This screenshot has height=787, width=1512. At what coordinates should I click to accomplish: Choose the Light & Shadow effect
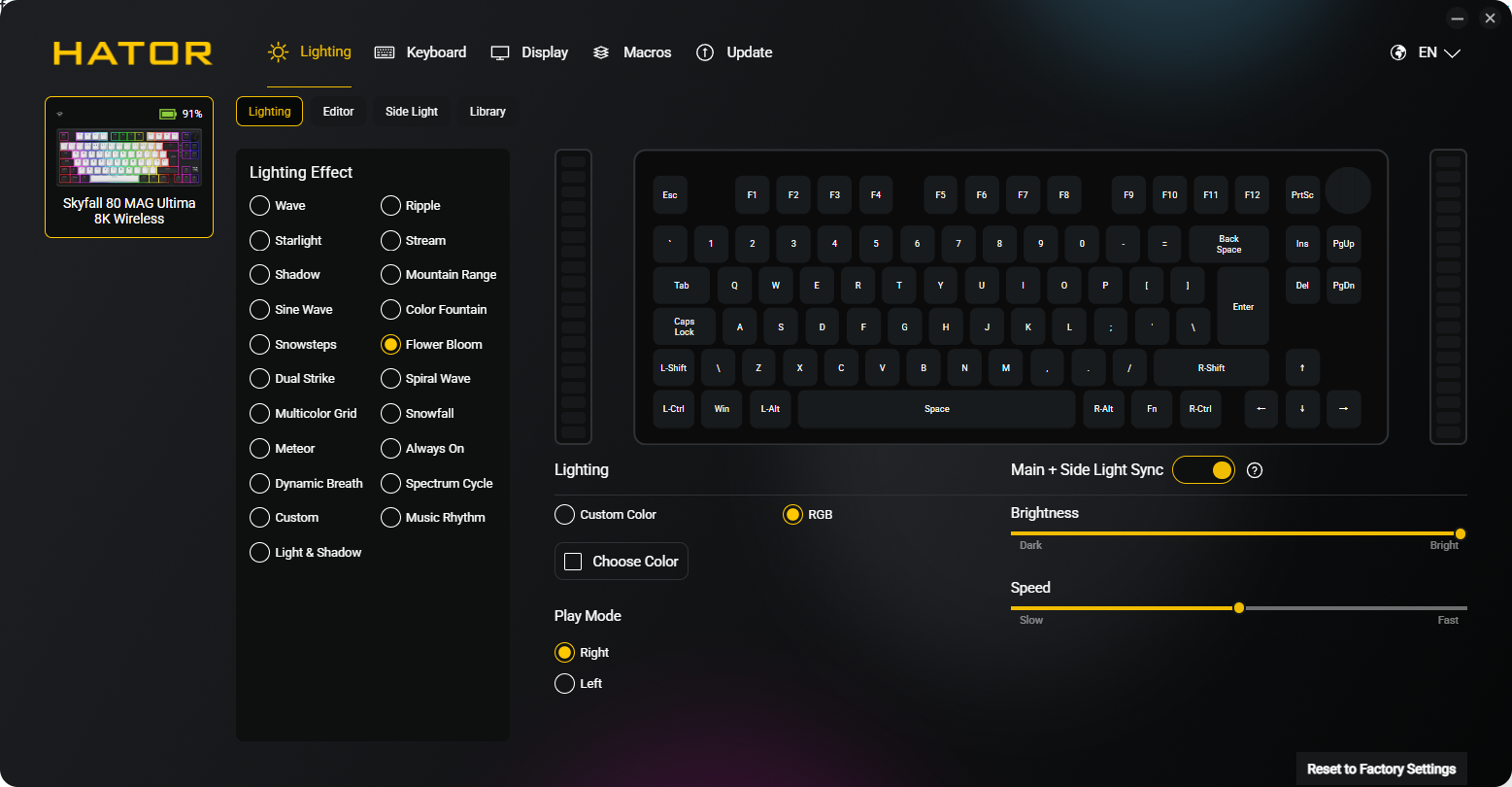(306, 553)
